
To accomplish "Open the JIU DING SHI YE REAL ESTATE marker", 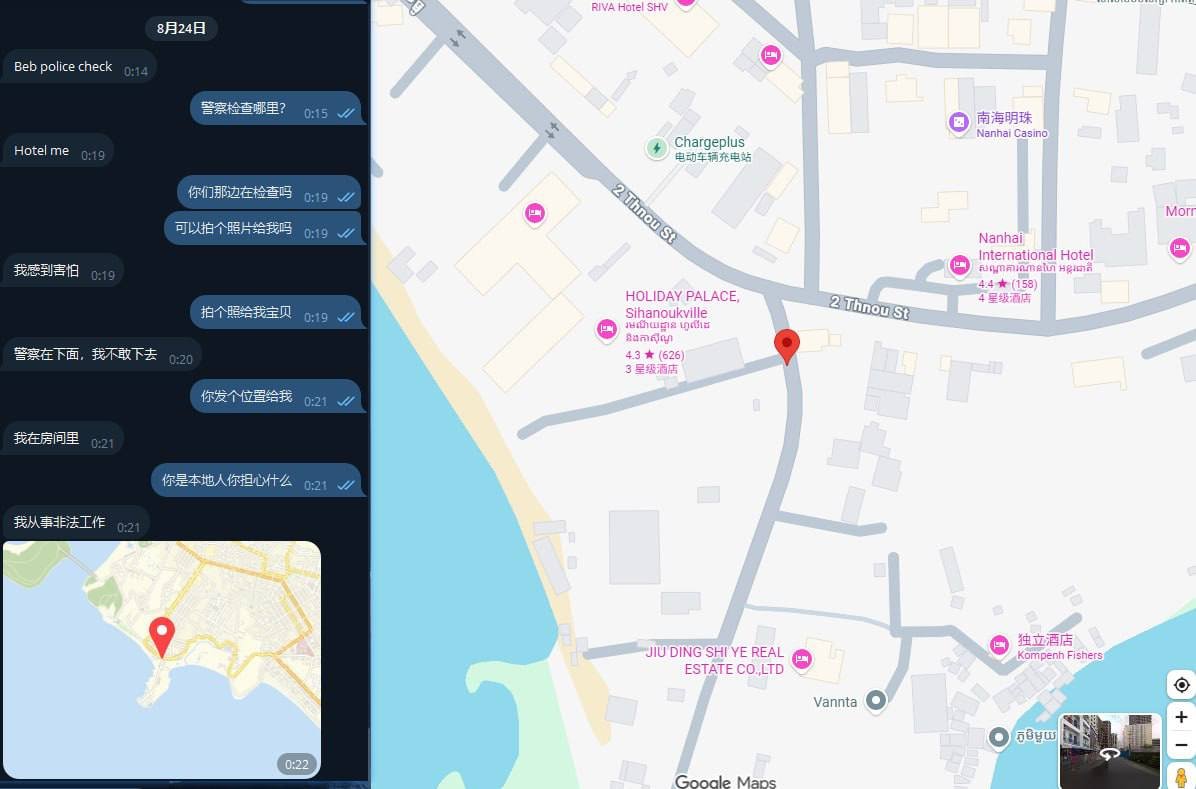I will point(801,659).
